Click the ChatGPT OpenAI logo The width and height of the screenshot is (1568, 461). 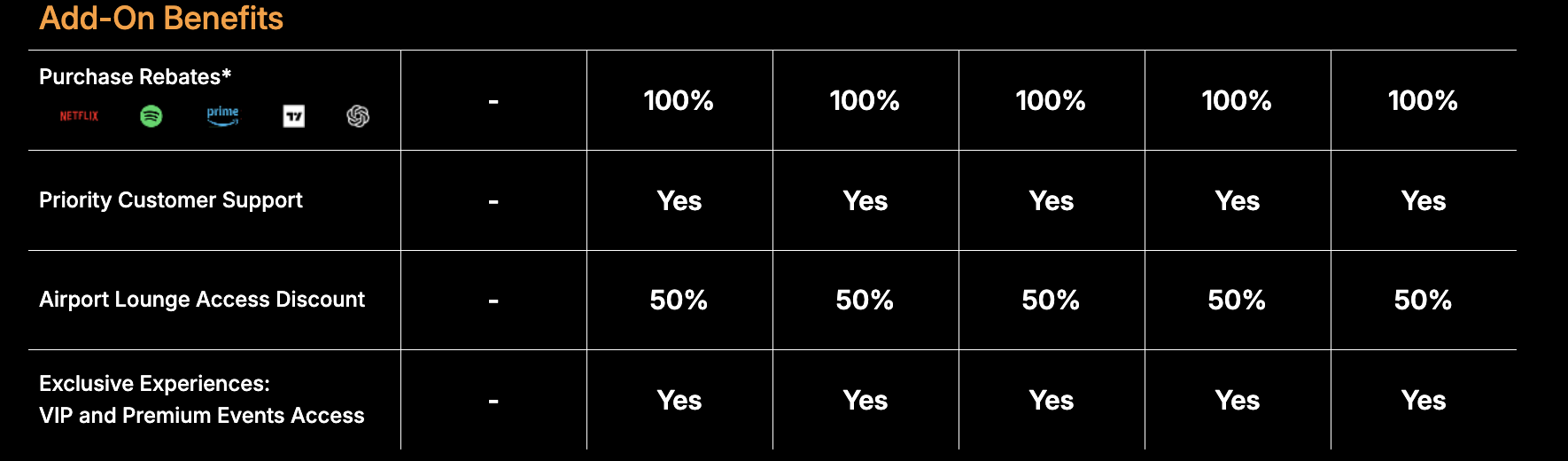[358, 116]
